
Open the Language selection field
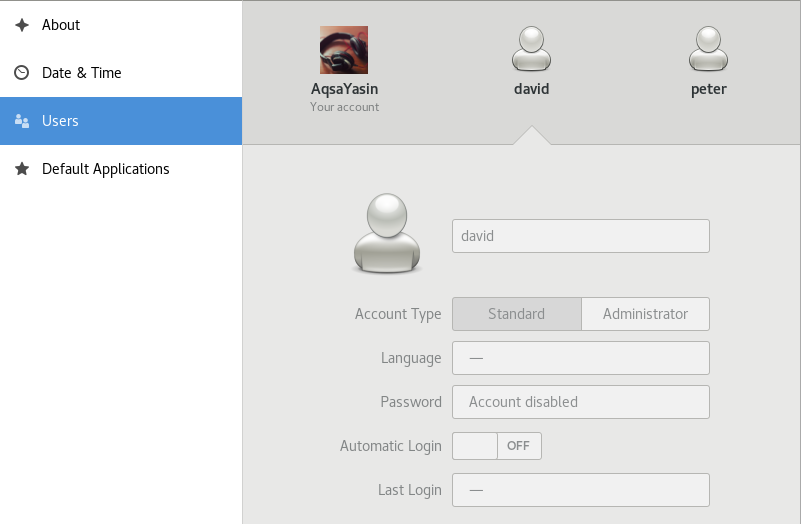(x=580, y=358)
